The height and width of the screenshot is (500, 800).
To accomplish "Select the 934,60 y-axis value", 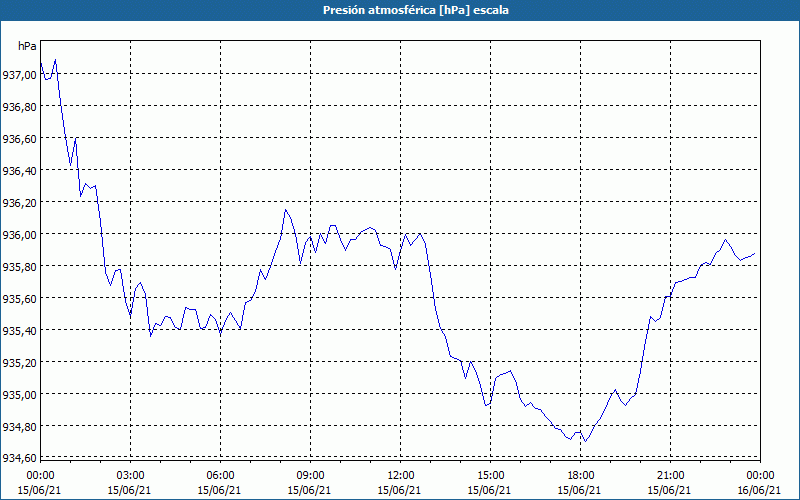I will tap(19, 458).
